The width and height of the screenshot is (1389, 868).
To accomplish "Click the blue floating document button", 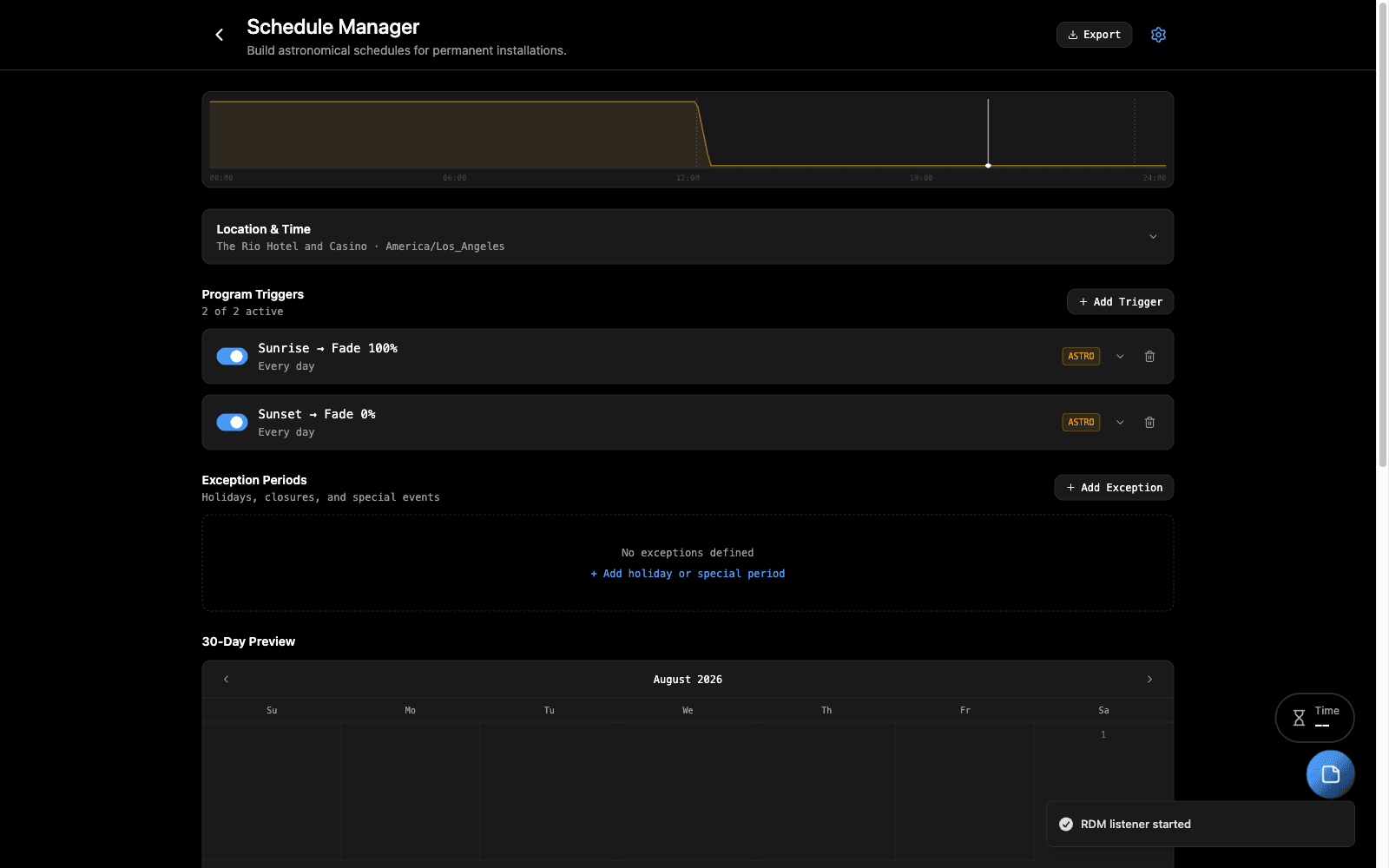I will pyautogui.click(x=1330, y=774).
